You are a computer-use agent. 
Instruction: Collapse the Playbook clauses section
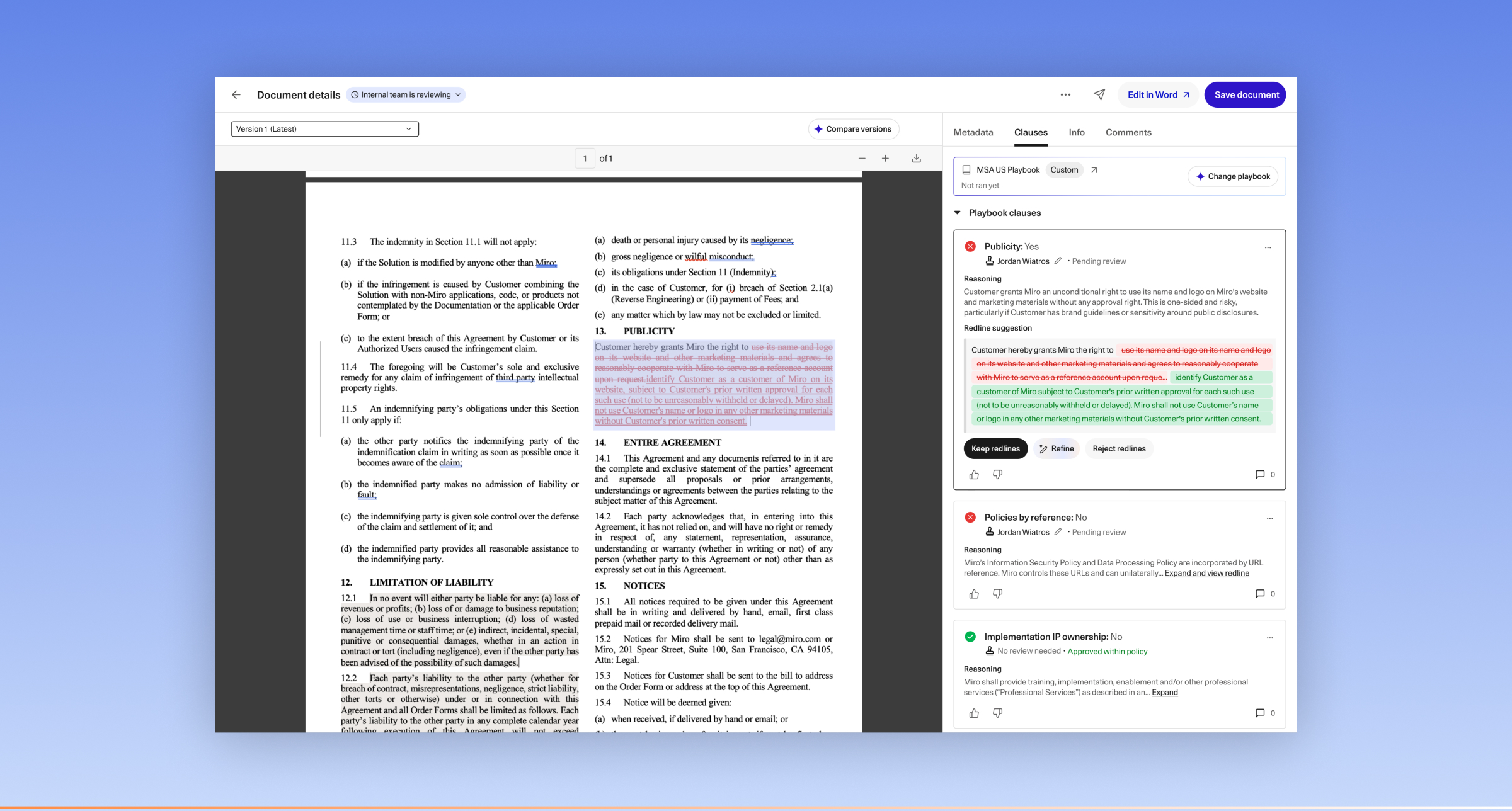pyautogui.click(x=958, y=213)
